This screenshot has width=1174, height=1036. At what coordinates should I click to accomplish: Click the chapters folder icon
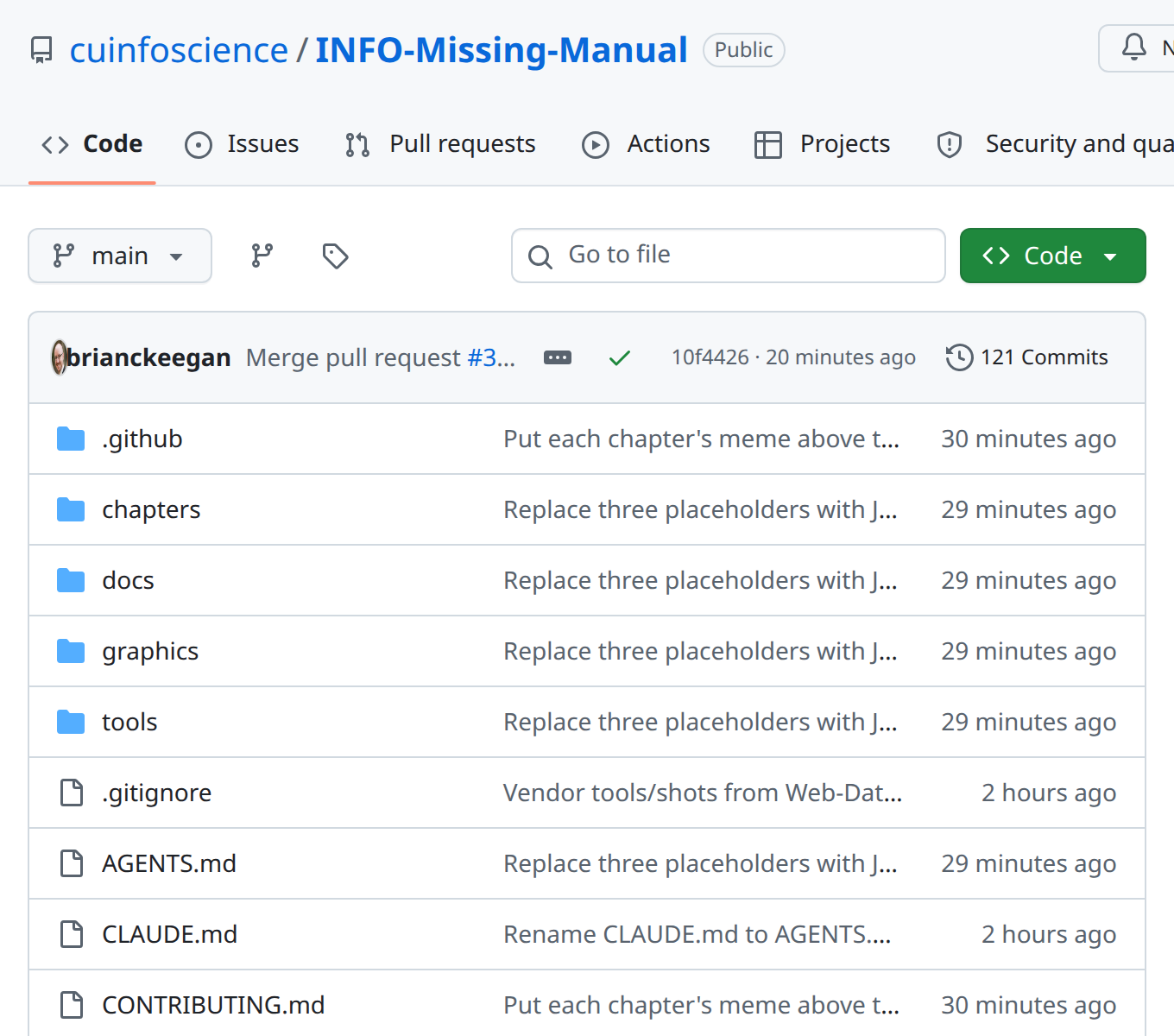[x=71, y=509]
